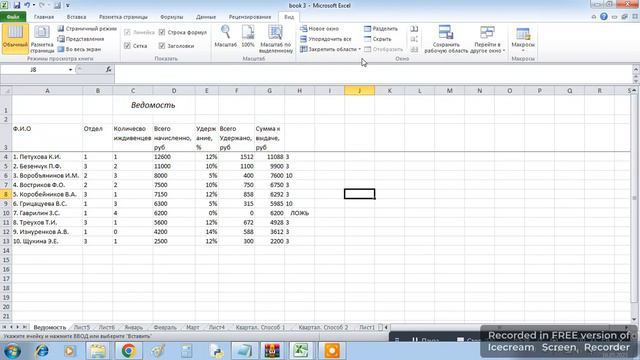
Task: Switch to Во весь экран full screen
Action: [79, 49]
